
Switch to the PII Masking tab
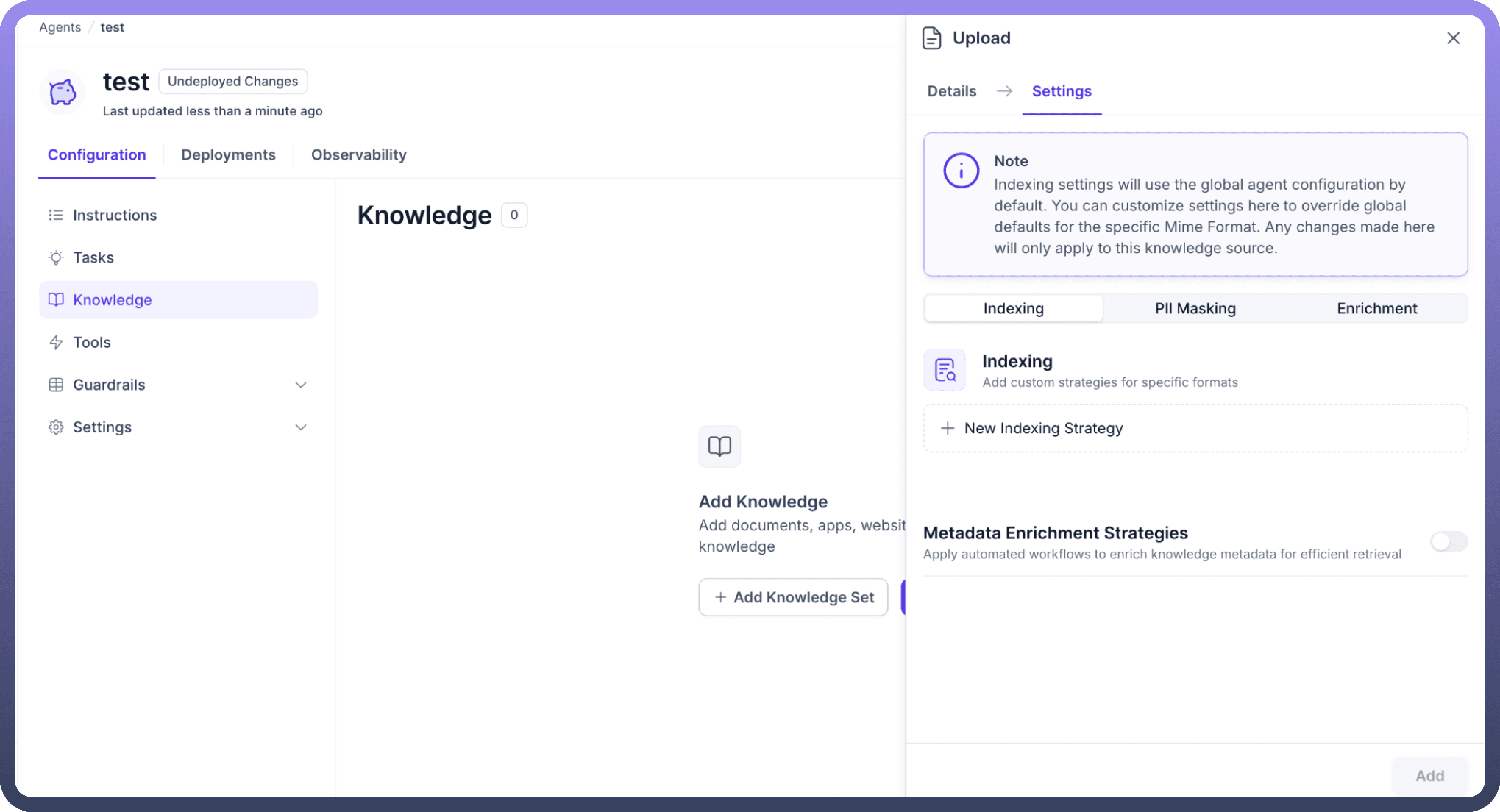point(1195,309)
